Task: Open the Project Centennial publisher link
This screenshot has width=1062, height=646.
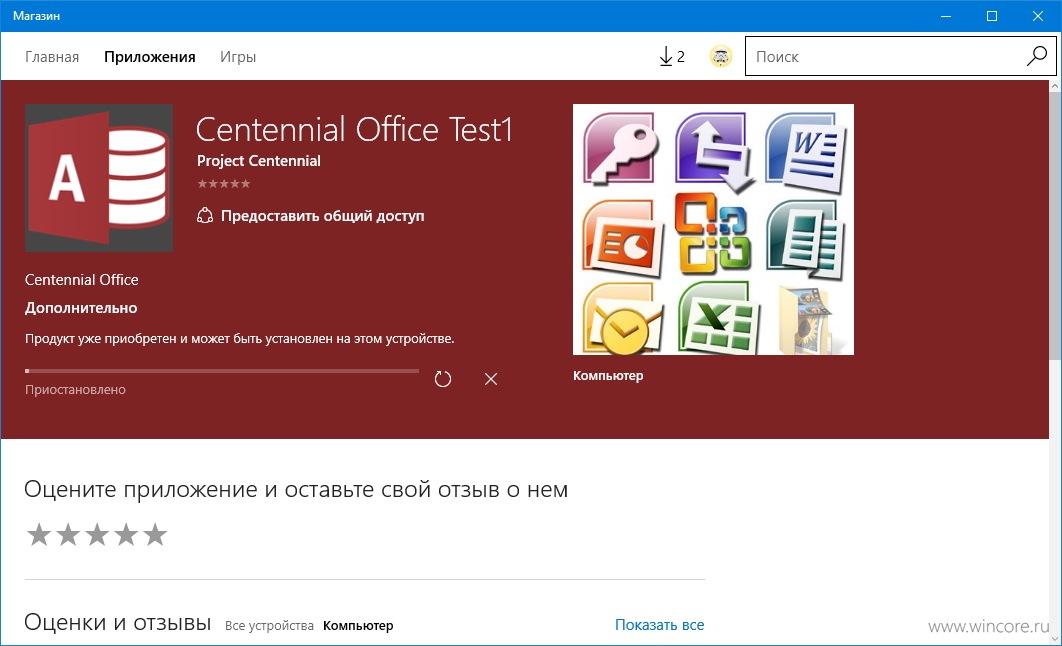Action: (259, 160)
